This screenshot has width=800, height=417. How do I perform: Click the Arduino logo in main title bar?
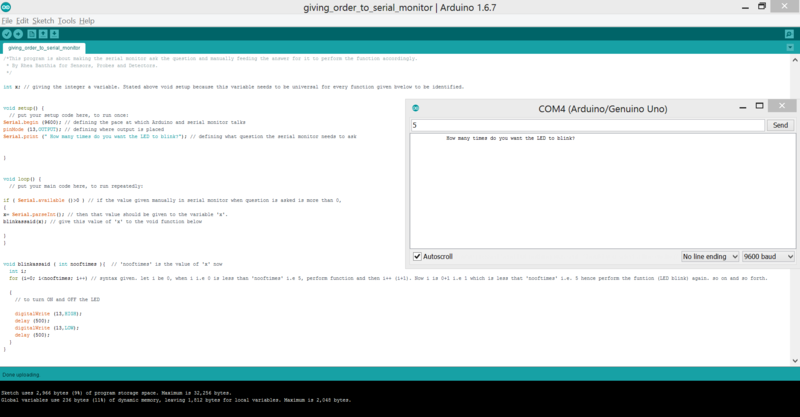(x=7, y=7)
